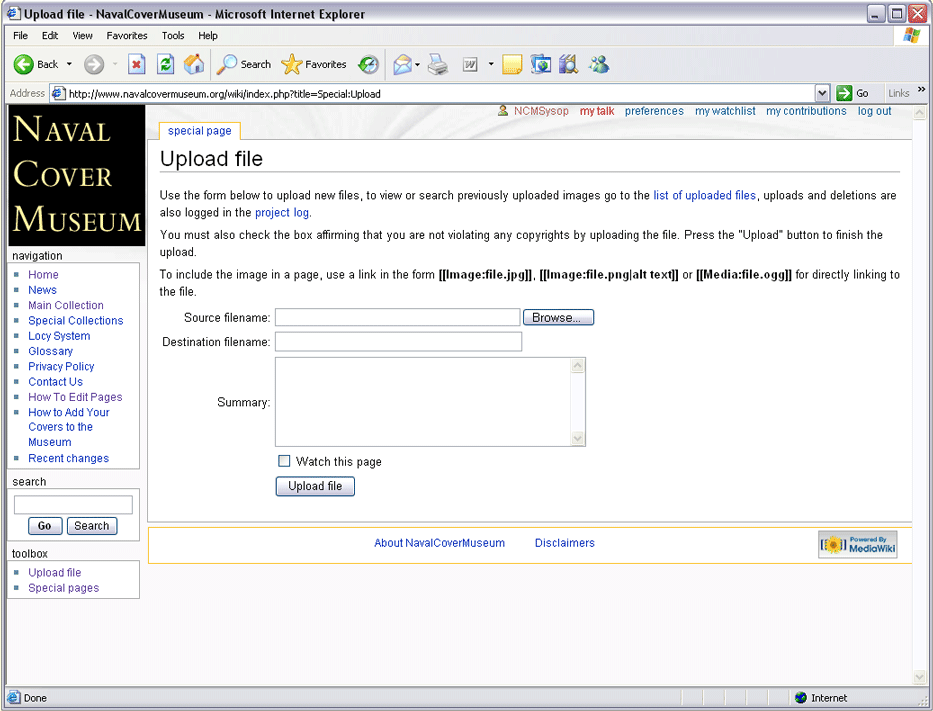This screenshot has height=711, width=933.
Task: Open the list of uploaded files link
Action: click(x=704, y=196)
